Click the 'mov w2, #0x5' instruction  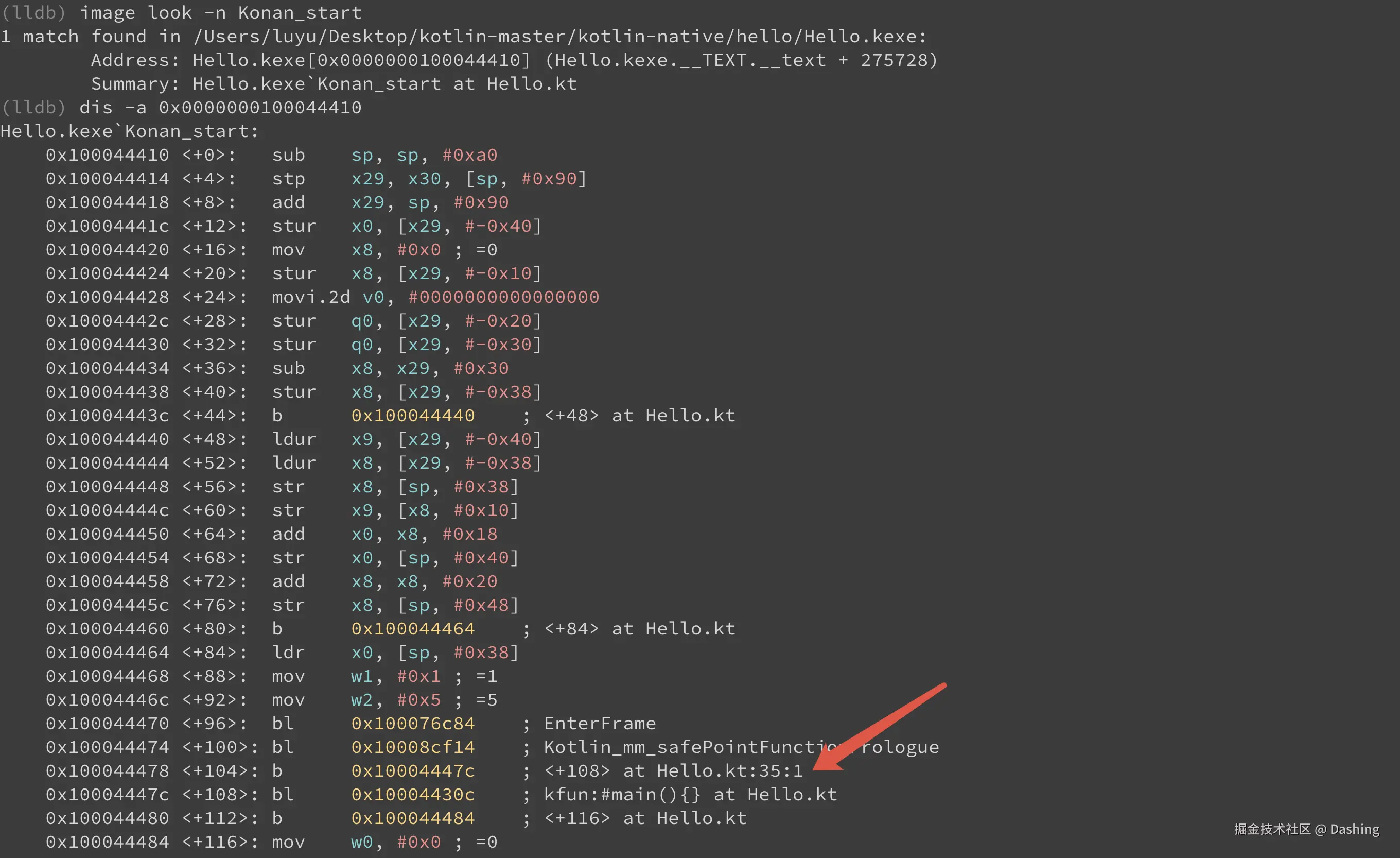click(384, 700)
